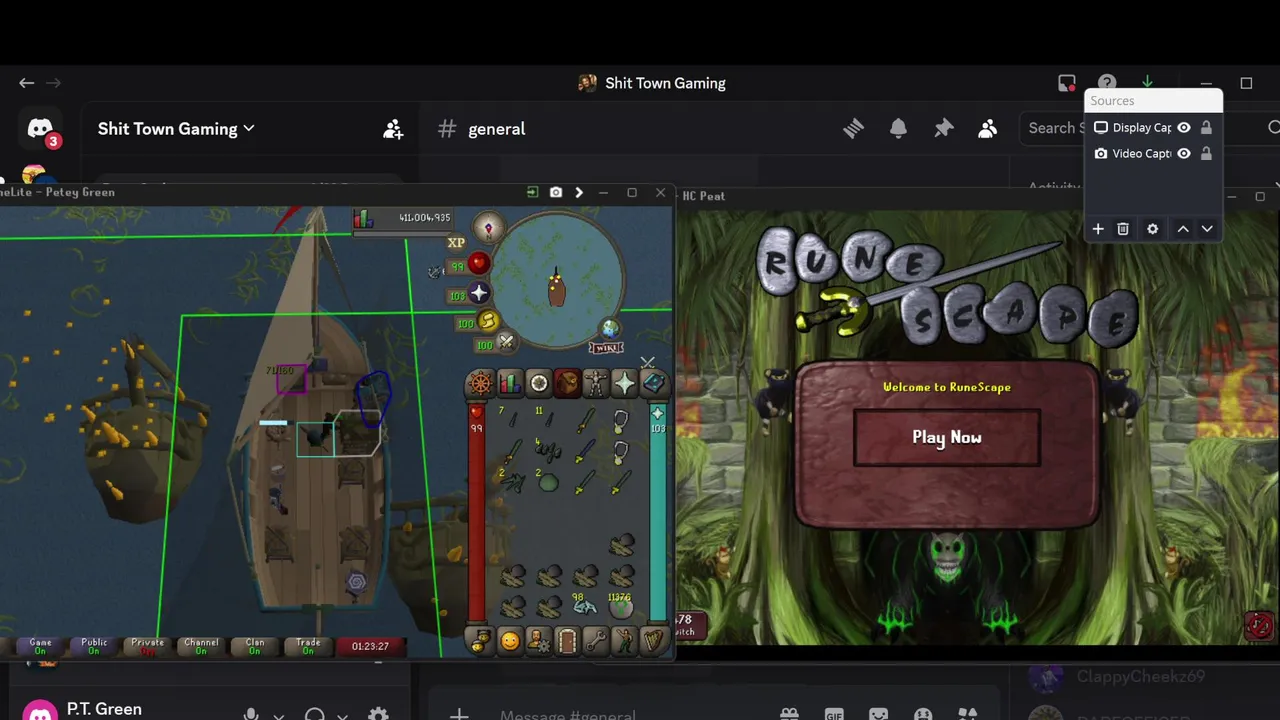
Task: Take RuneLite screenshot with camera icon
Action: (x=556, y=192)
